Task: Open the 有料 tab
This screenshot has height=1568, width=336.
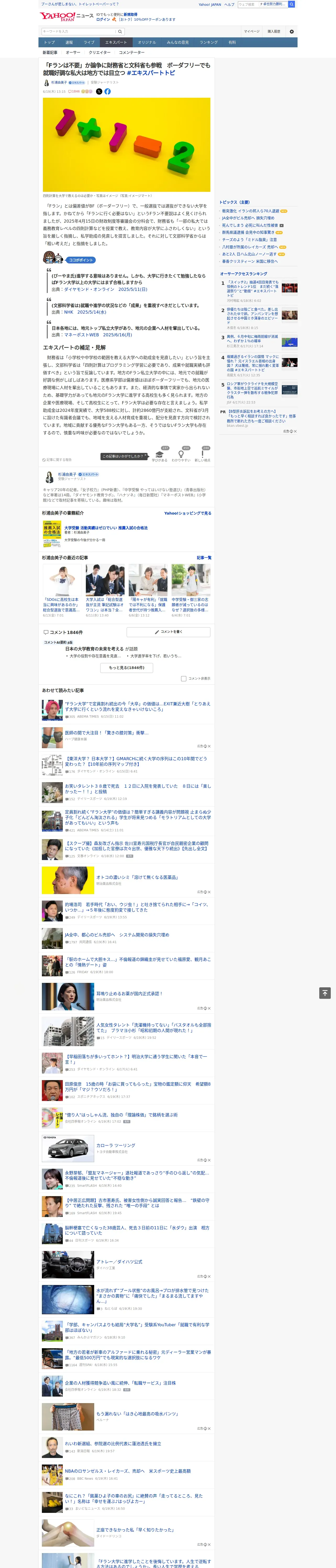Action: [232, 43]
